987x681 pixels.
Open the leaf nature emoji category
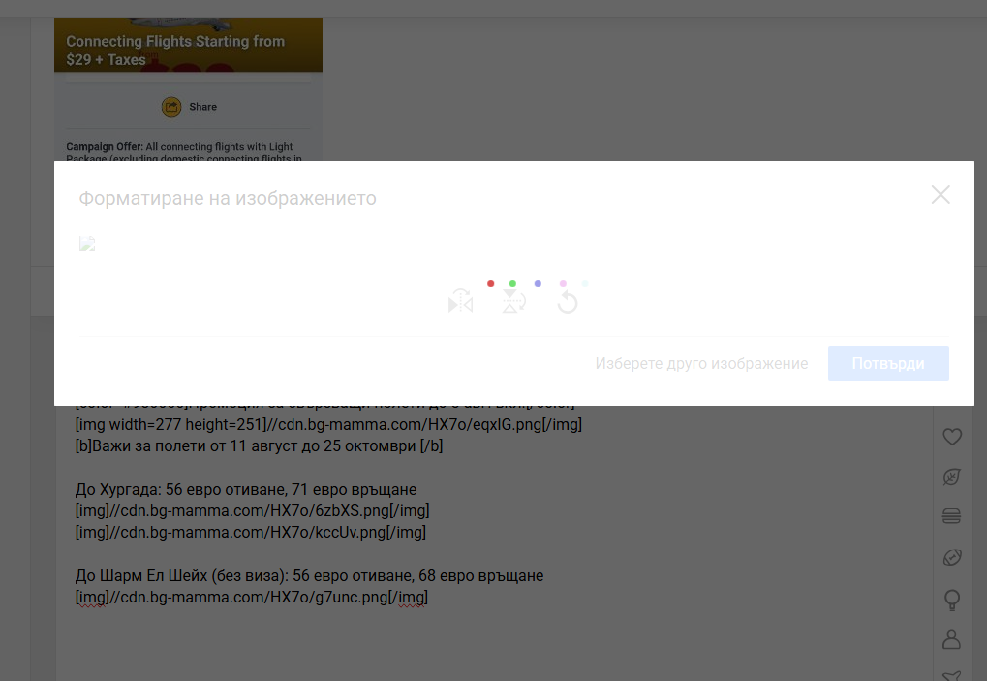click(951, 477)
